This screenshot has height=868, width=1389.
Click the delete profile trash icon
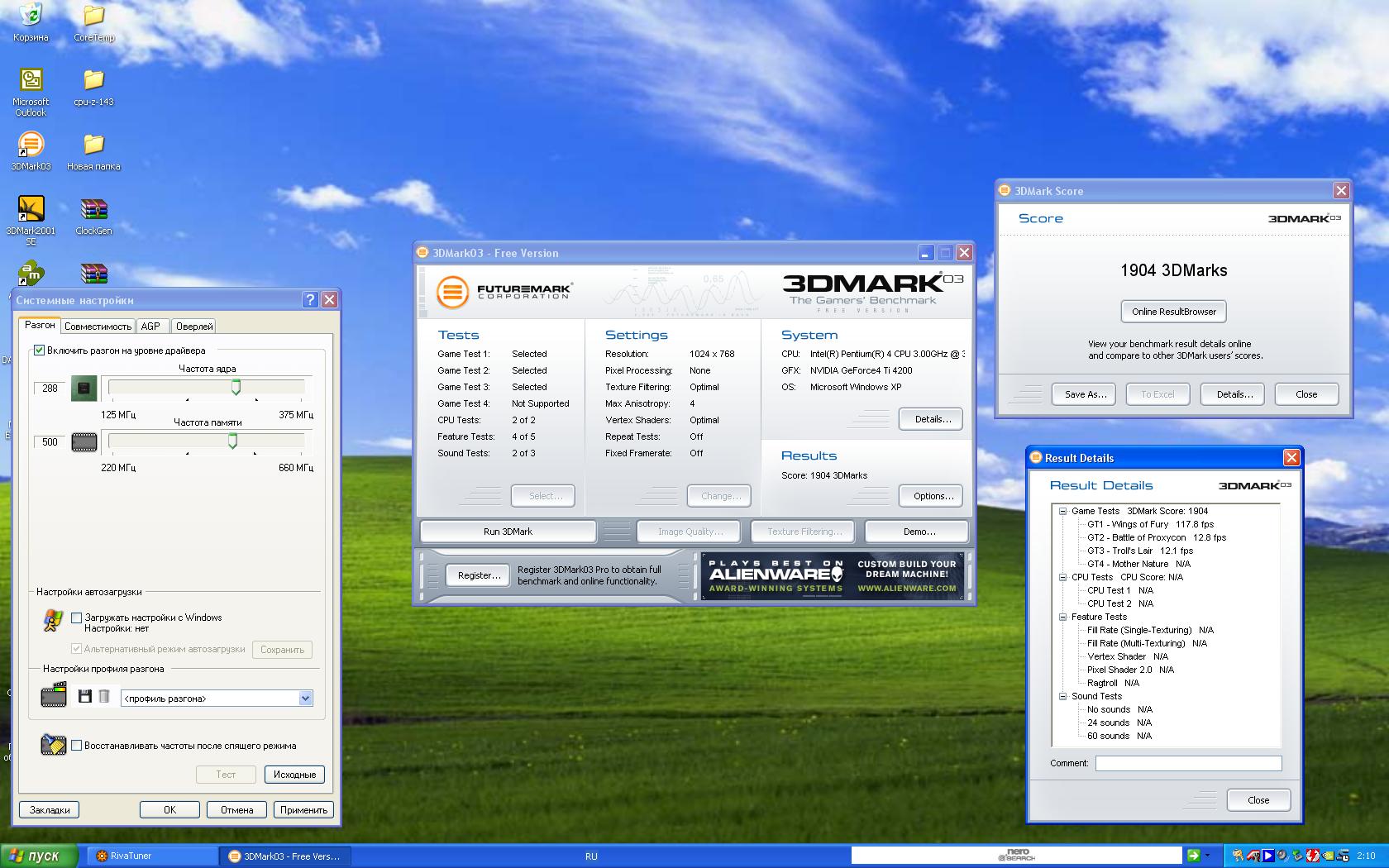coord(104,697)
